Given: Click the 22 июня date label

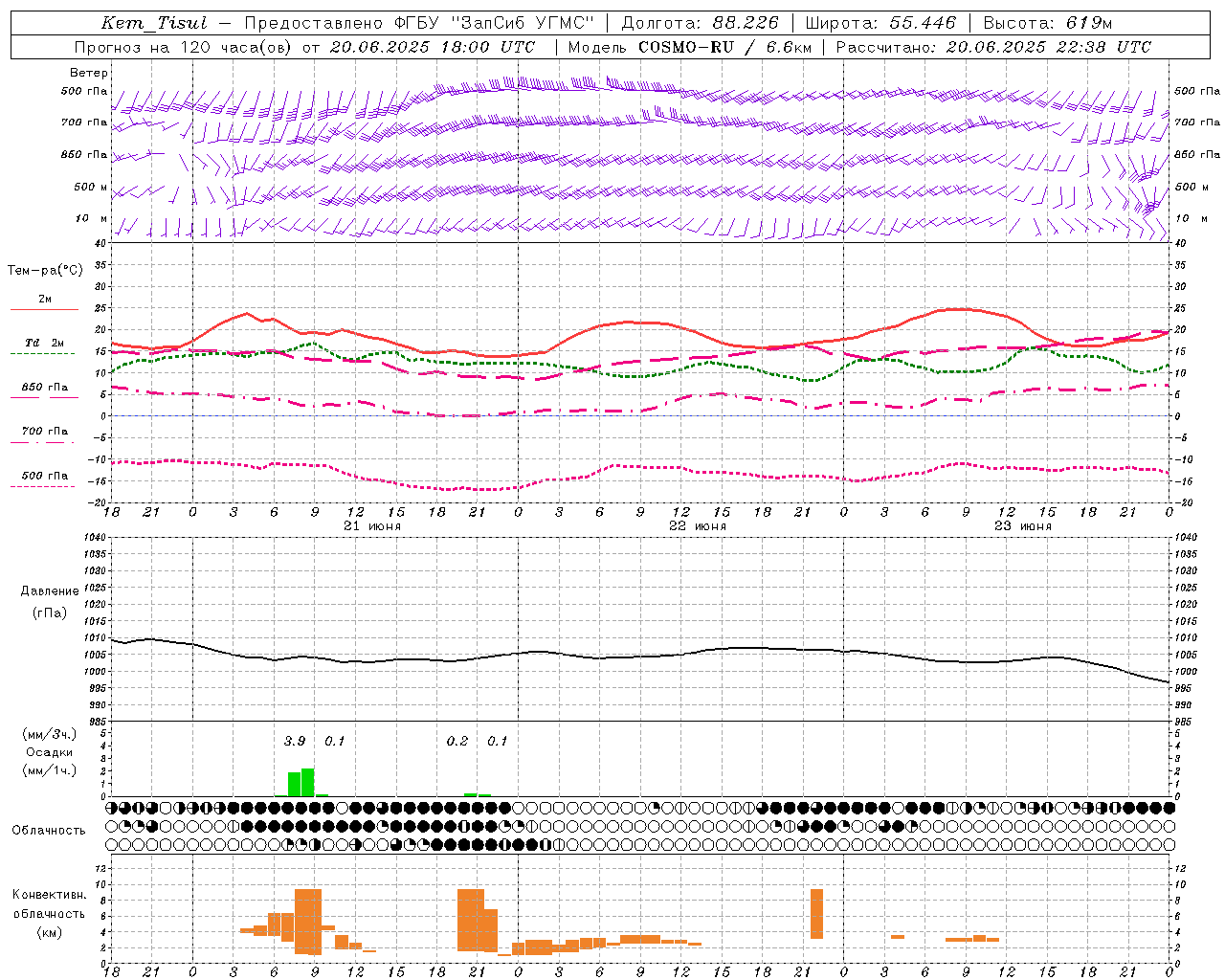Looking at the screenshot, I should (x=697, y=526).
